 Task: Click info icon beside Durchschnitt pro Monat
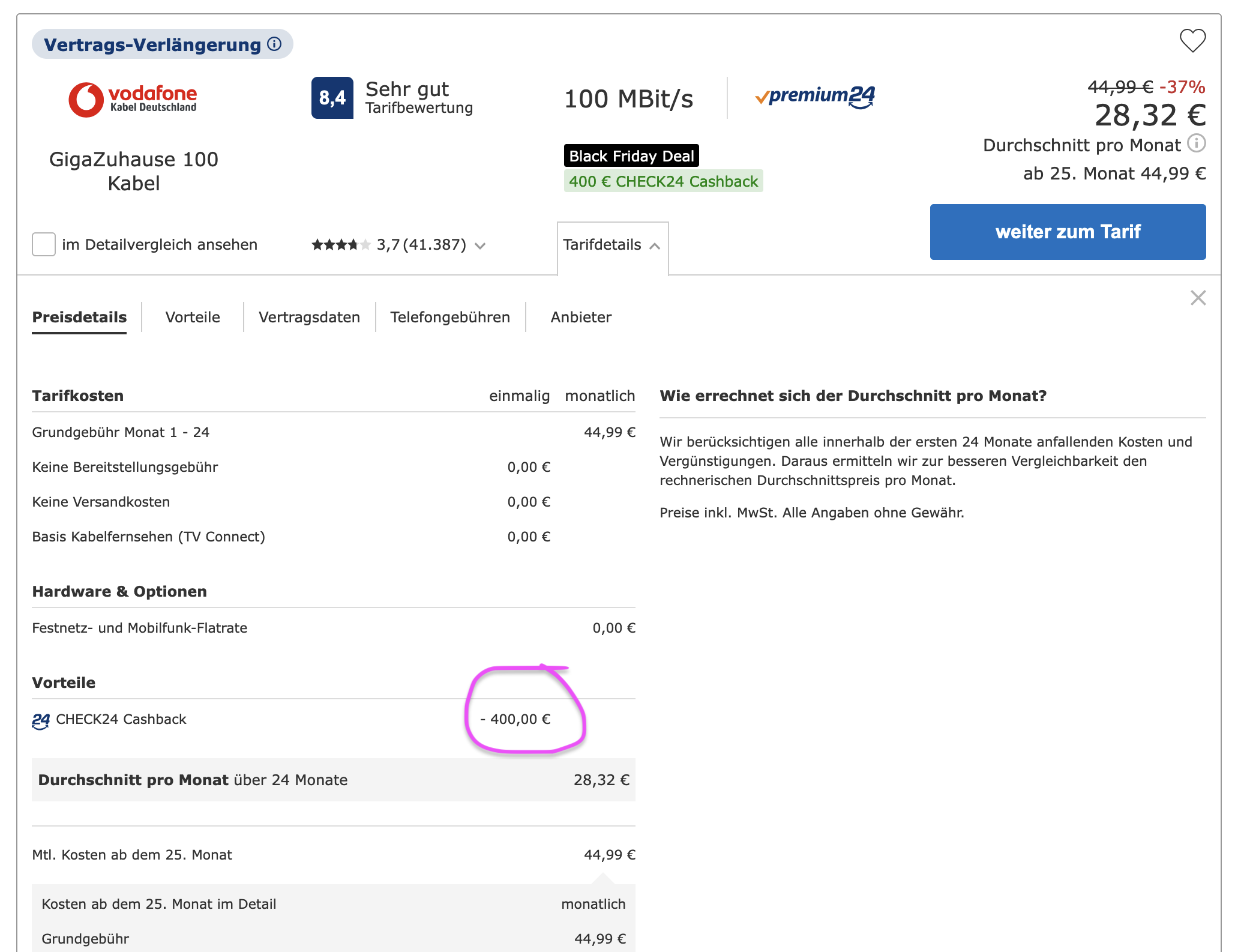[x=1197, y=143]
